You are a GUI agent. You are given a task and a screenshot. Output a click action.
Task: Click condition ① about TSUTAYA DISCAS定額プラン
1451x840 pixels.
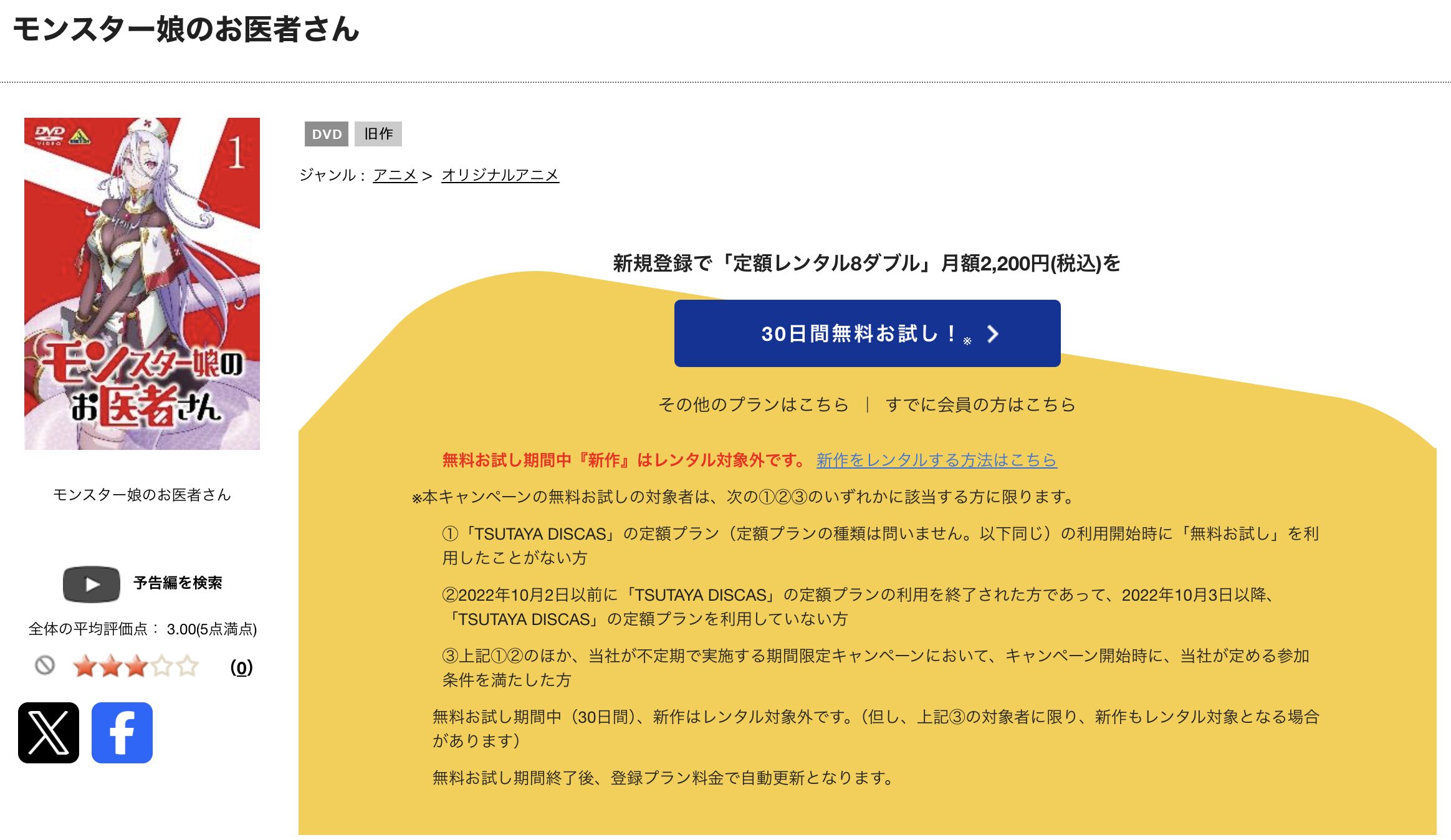tap(881, 545)
